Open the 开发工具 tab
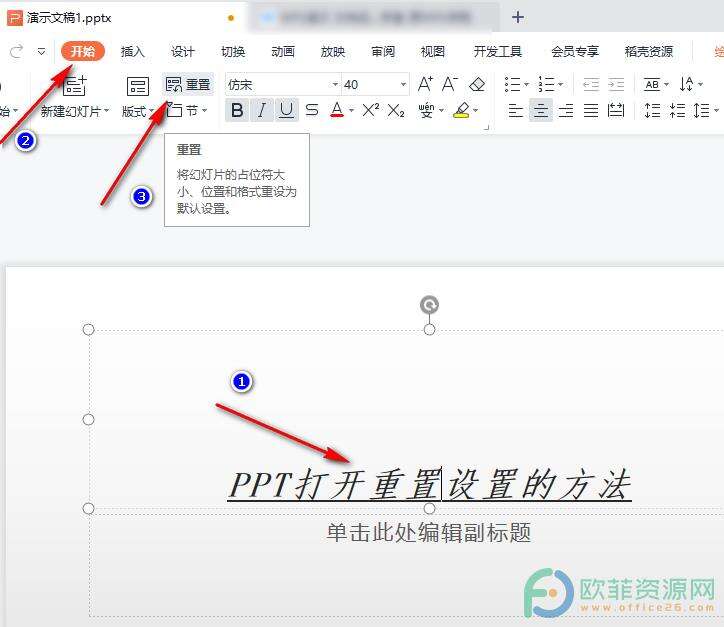The width and height of the screenshot is (724, 627). (x=497, y=52)
